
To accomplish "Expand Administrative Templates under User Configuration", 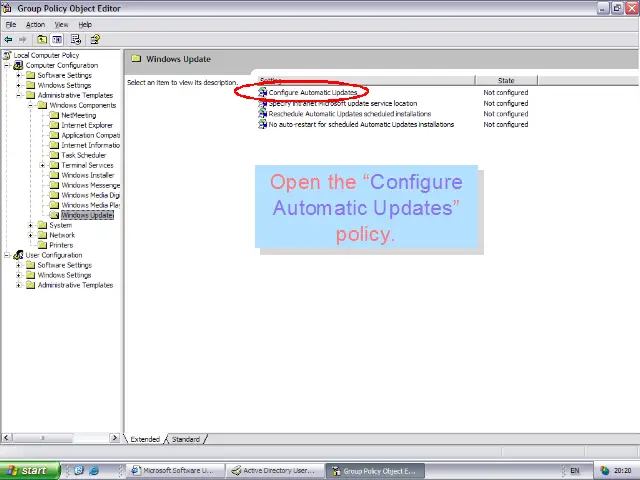I will [x=18, y=285].
